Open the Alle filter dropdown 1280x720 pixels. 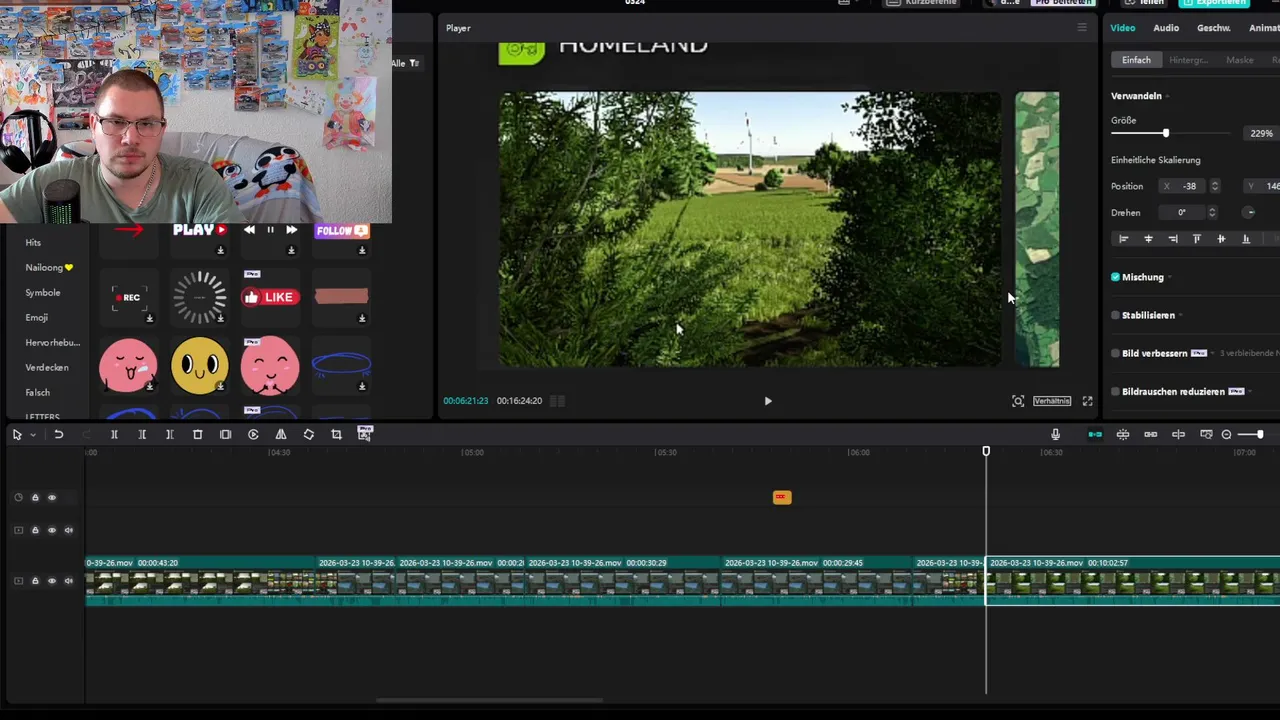pos(406,63)
